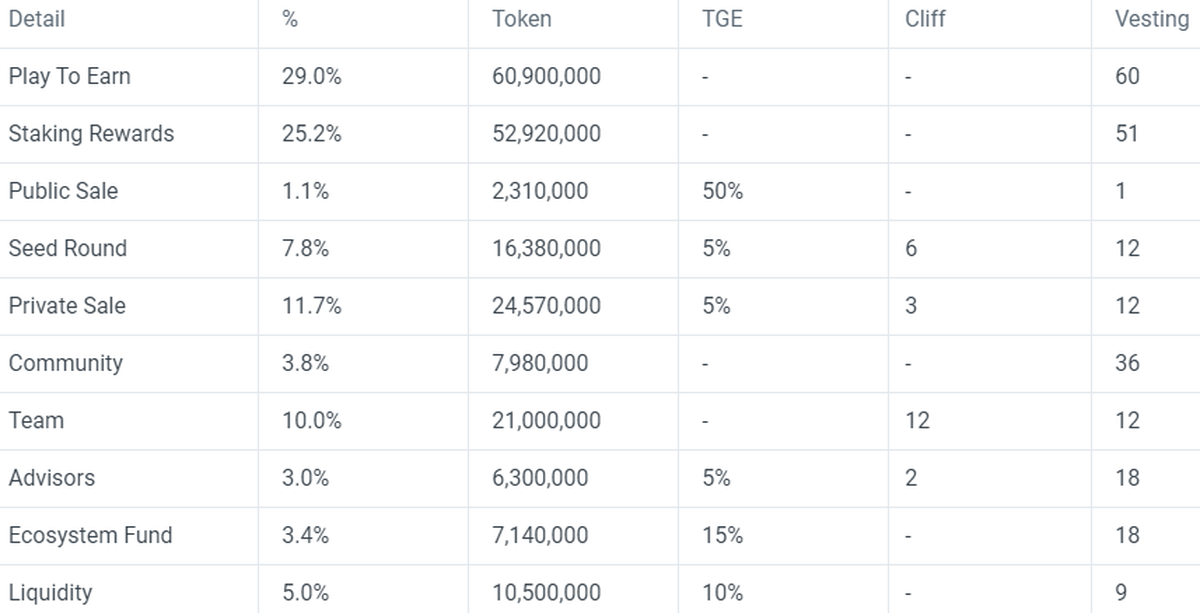Click the 50% TGE value for Public Sale
1200x613 pixels.
coord(722,191)
